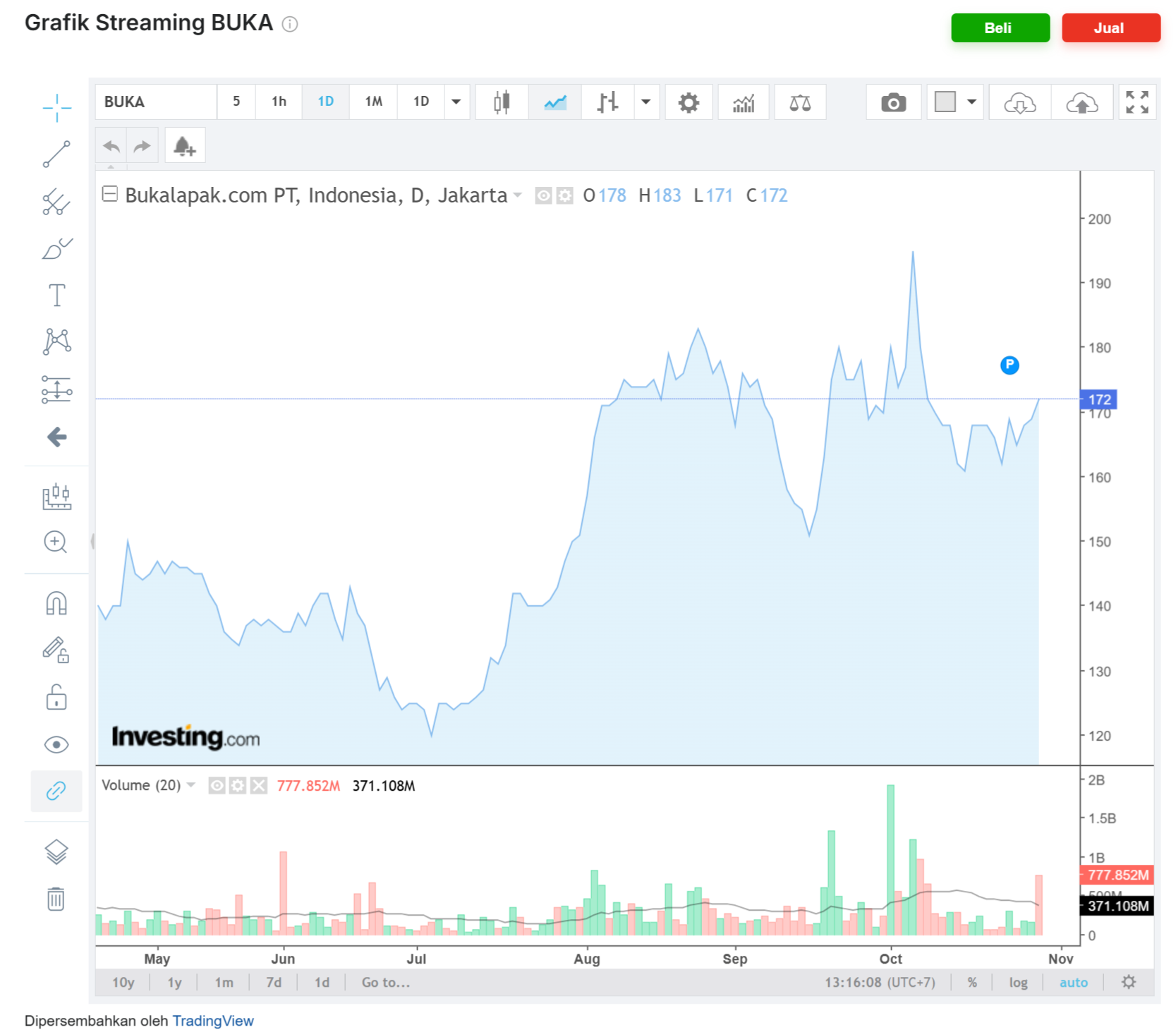Click the add alert bell icon
Screen dimensions: 1176x1032
tap(184, 146)
